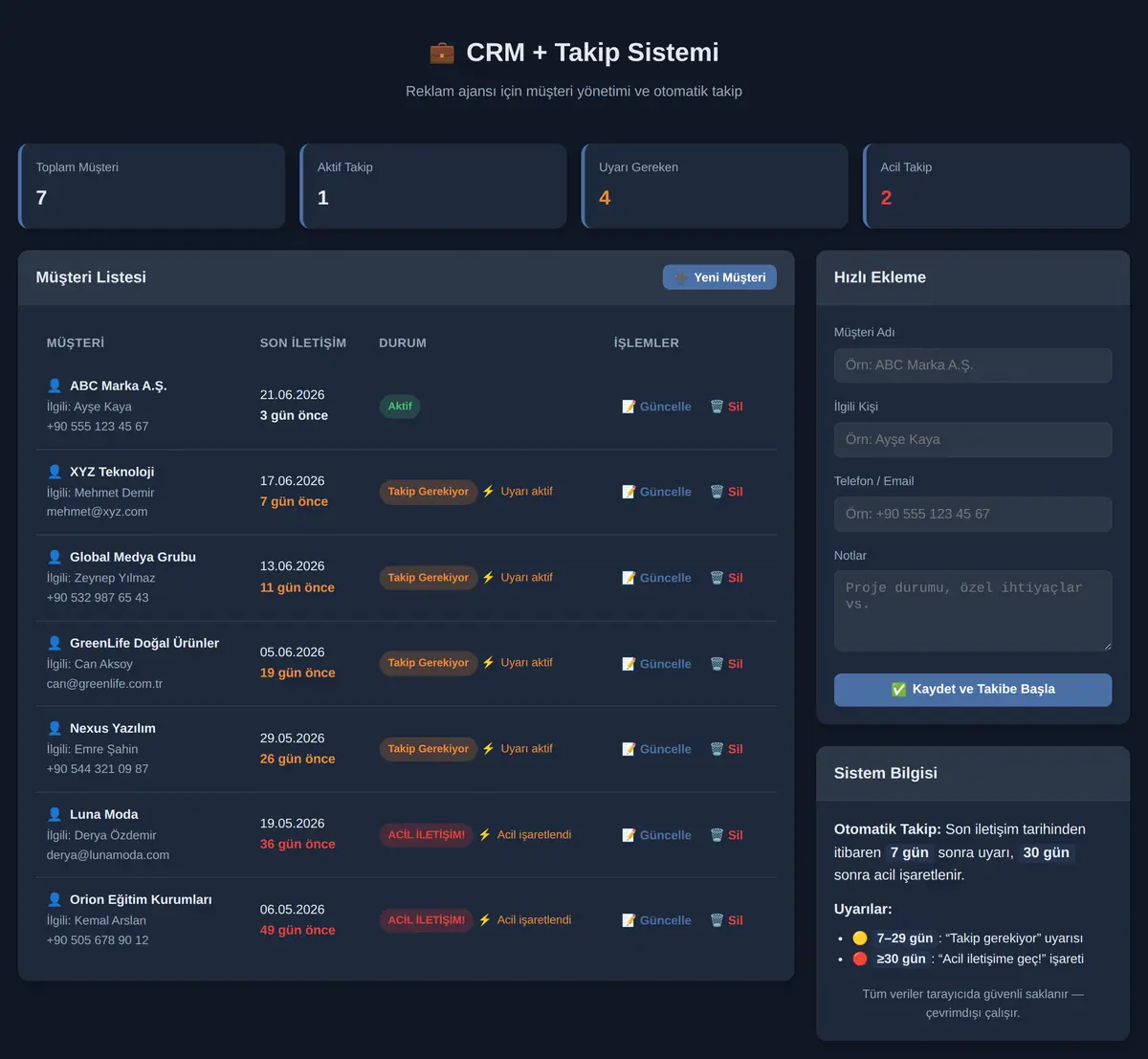This screenshot has width=1148, height=1059.
Task: Click the yellow circle icon for 7–29 gün
Action: tap(860, 938)
